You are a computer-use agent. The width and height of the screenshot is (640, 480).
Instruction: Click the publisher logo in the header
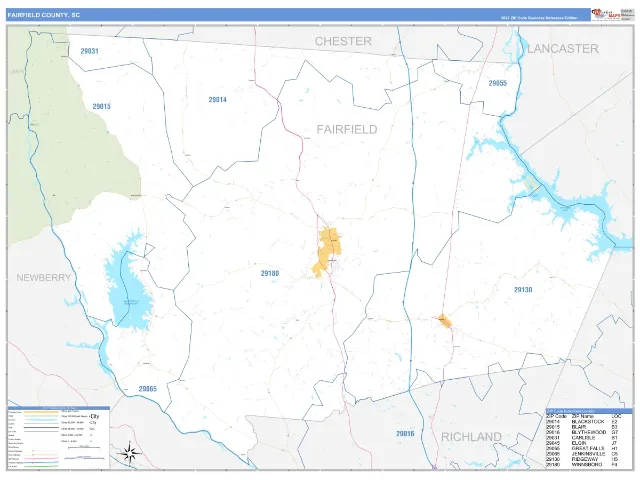606,15
